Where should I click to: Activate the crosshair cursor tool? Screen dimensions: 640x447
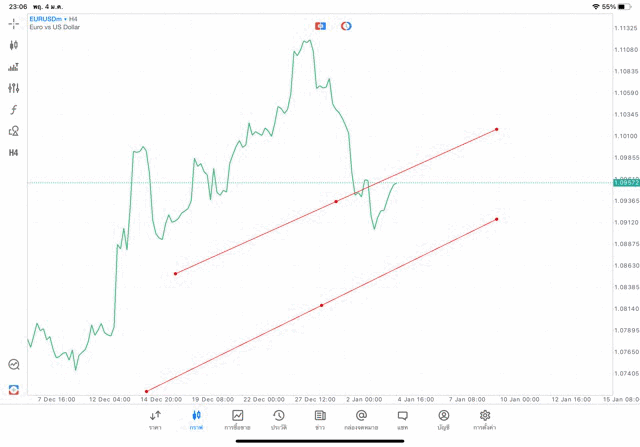[x=14, y=23]
